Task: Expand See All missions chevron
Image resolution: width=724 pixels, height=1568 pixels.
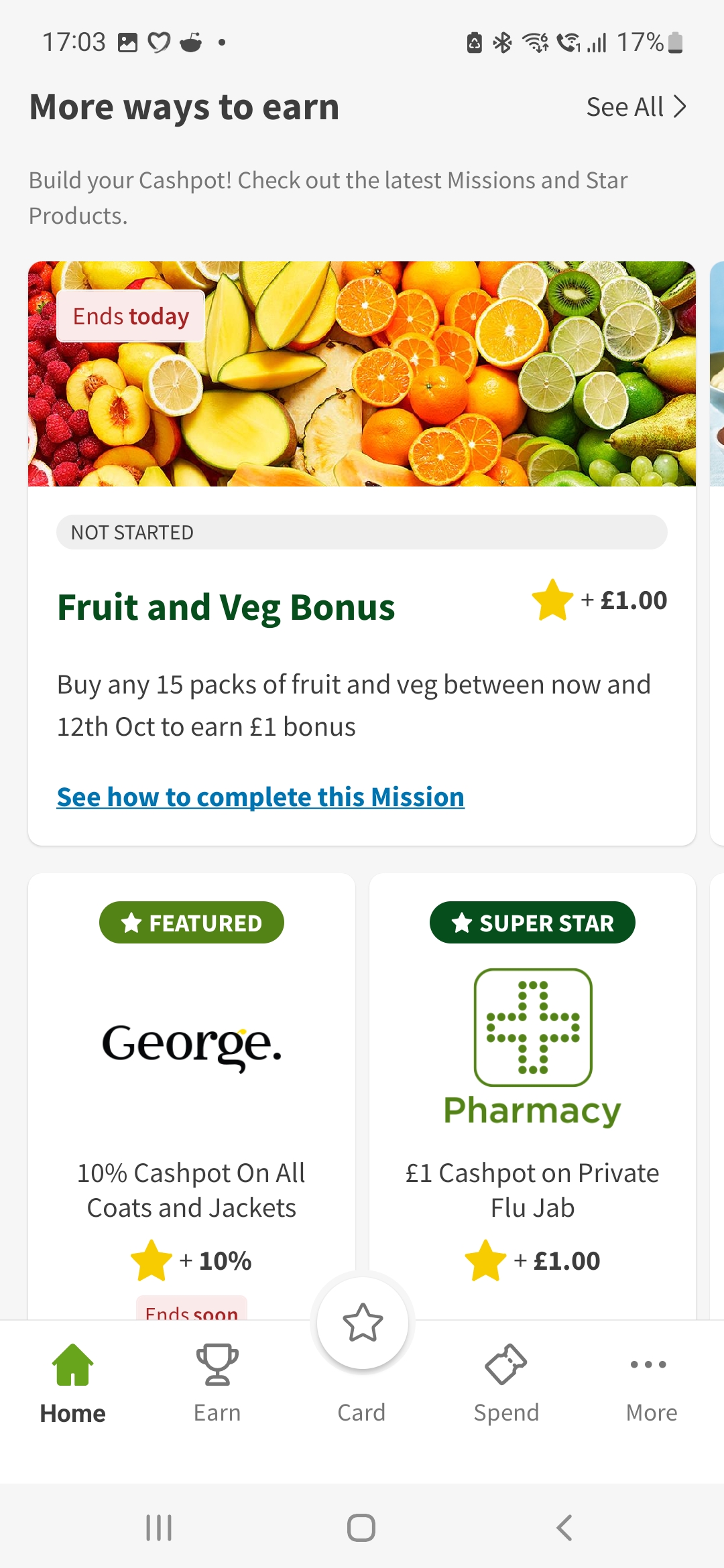Action: 680,107
